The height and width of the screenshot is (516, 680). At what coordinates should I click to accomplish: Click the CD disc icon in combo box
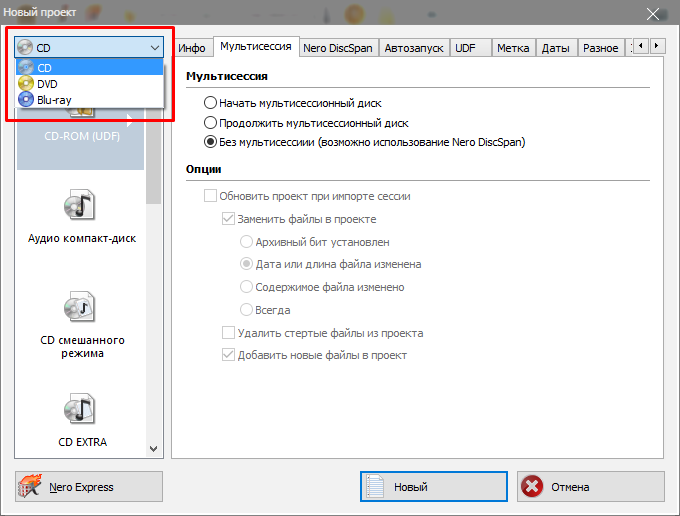tap(25, 47)
